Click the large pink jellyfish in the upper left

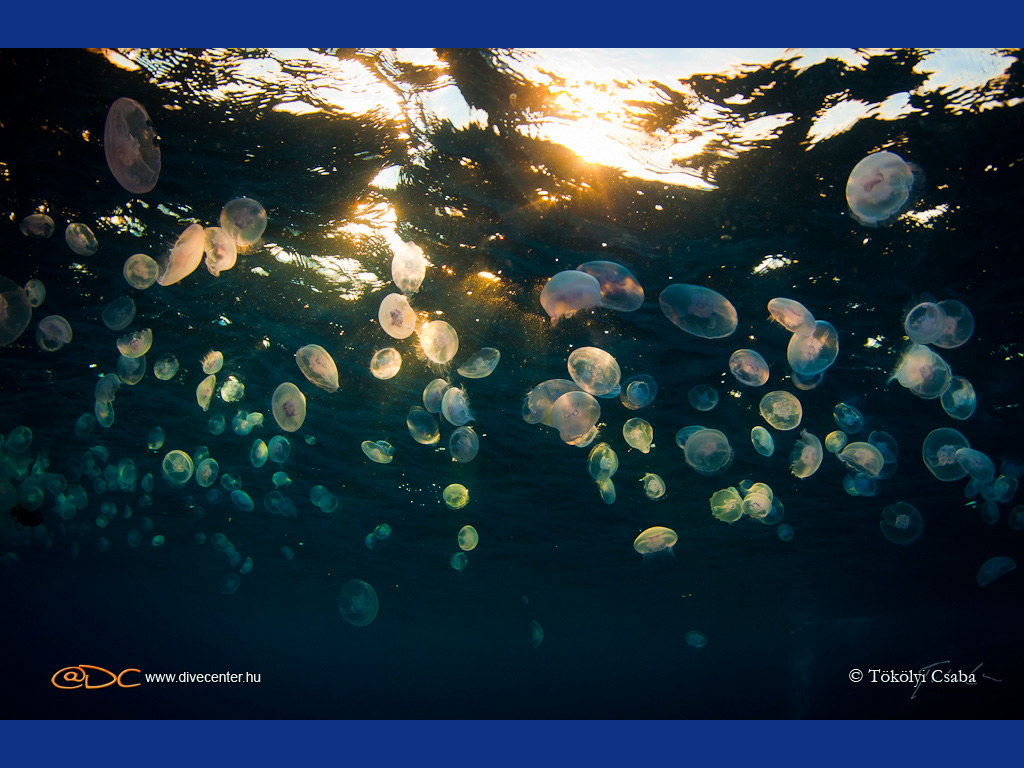(132, 145)
